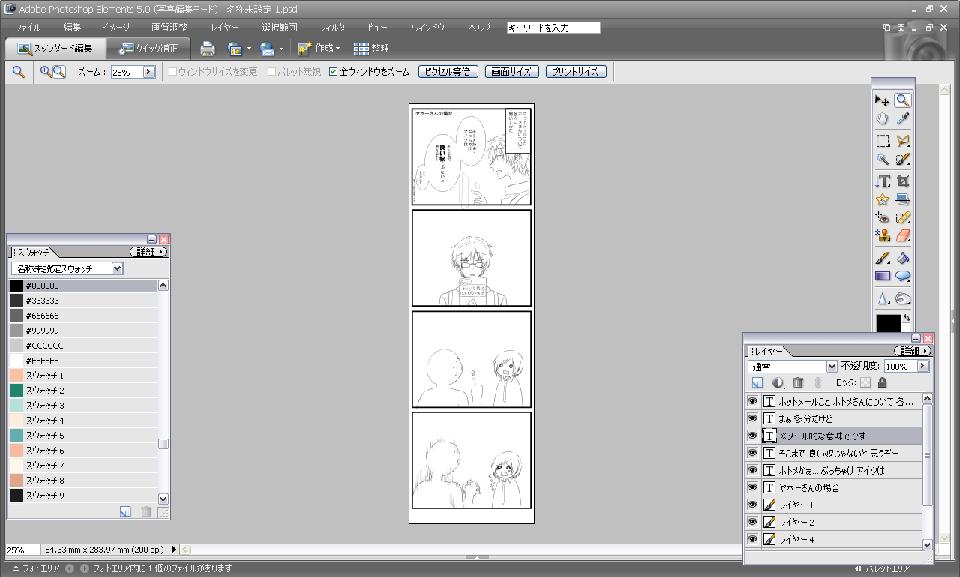Viewport: 960px width, 577px height.
Task: Toggle visibility of レイヤー 2
Action: 752,522
